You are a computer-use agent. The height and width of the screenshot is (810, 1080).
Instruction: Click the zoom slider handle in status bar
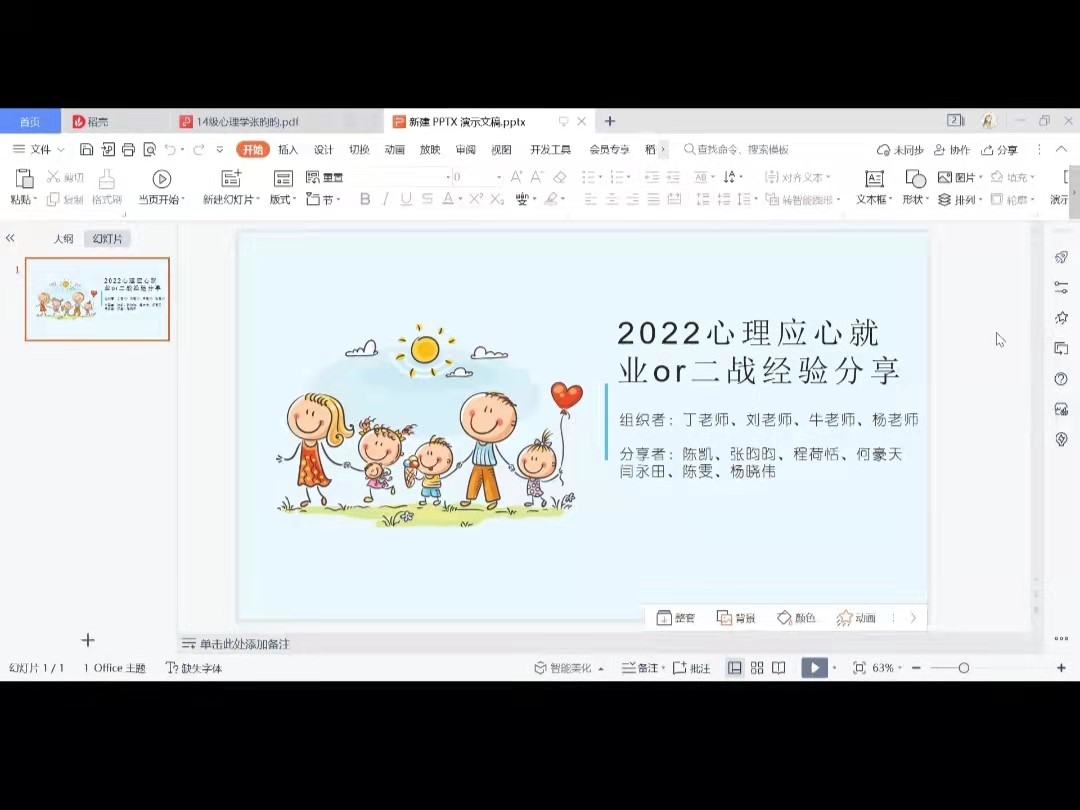[x=963, y=668]
